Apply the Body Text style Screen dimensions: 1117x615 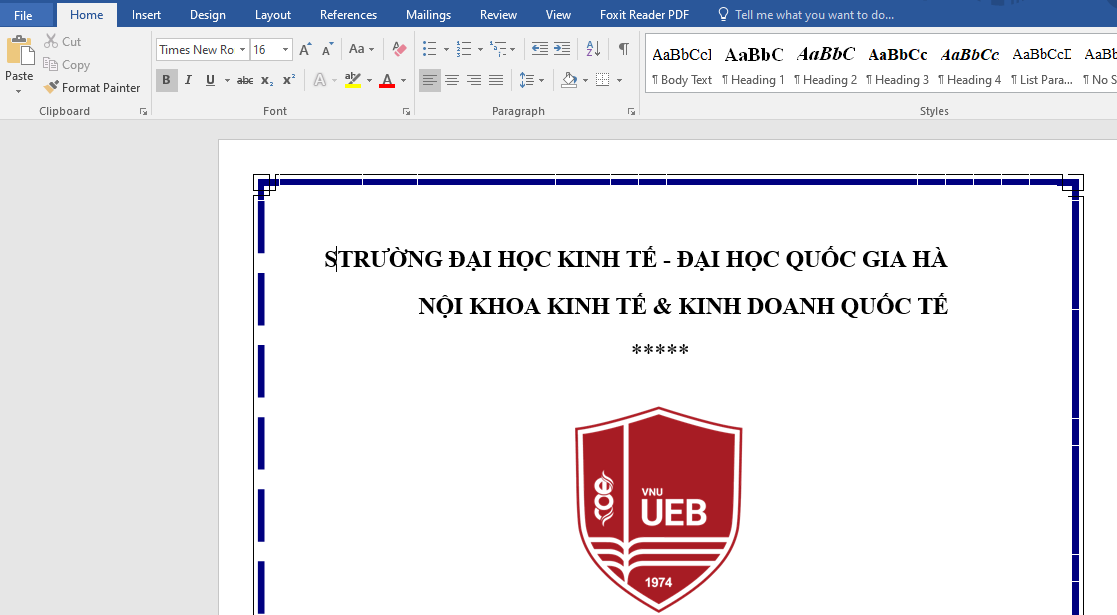682,66
